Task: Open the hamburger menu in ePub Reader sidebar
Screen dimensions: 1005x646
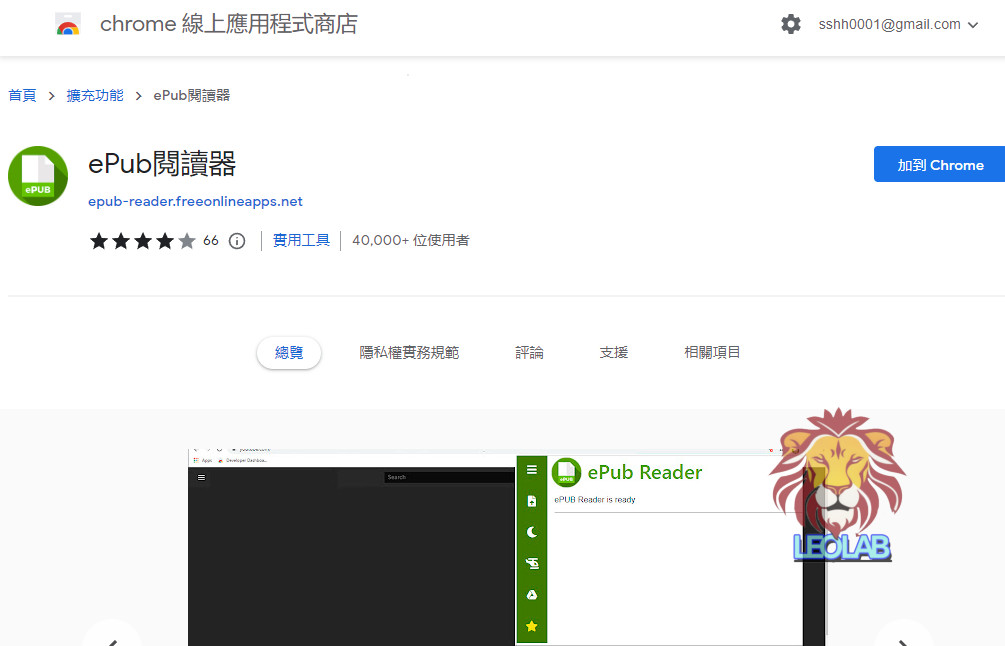Action: pos(531,468)
